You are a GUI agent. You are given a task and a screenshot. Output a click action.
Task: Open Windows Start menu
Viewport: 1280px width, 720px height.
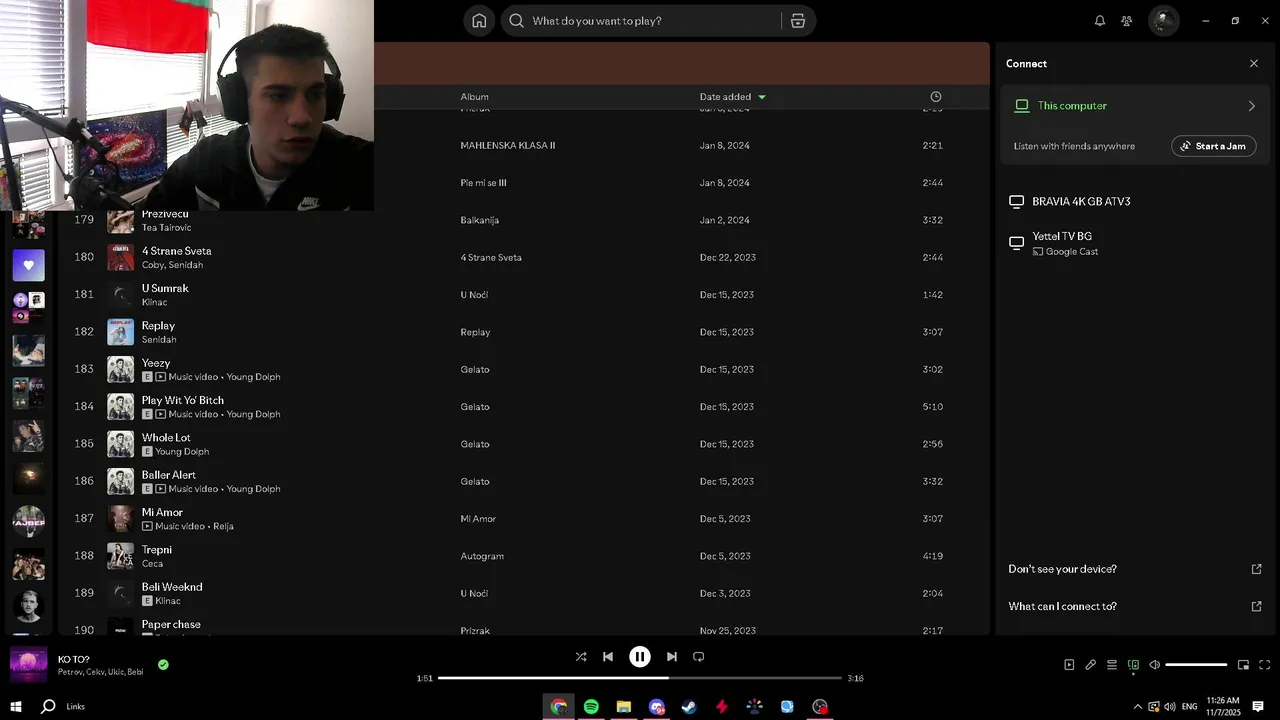(15, 707)
